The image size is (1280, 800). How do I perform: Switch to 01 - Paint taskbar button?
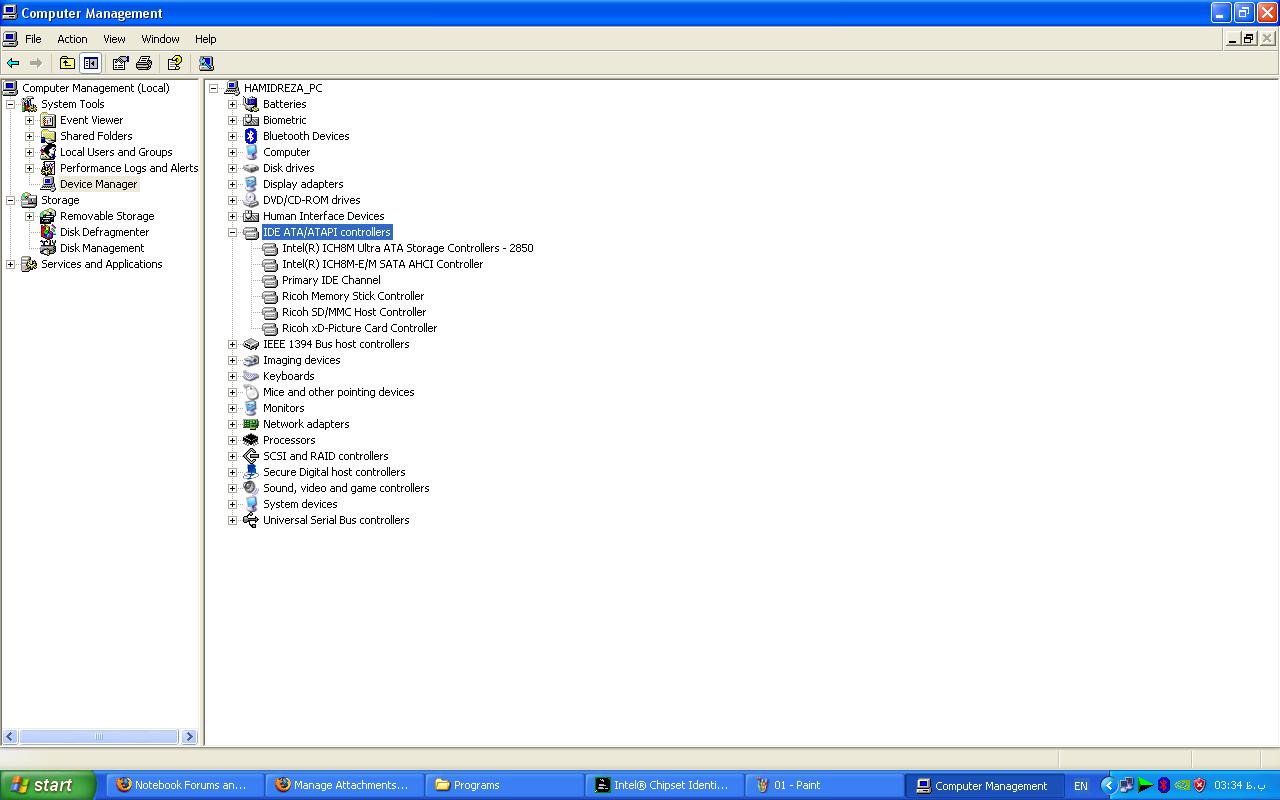point(825,785)
